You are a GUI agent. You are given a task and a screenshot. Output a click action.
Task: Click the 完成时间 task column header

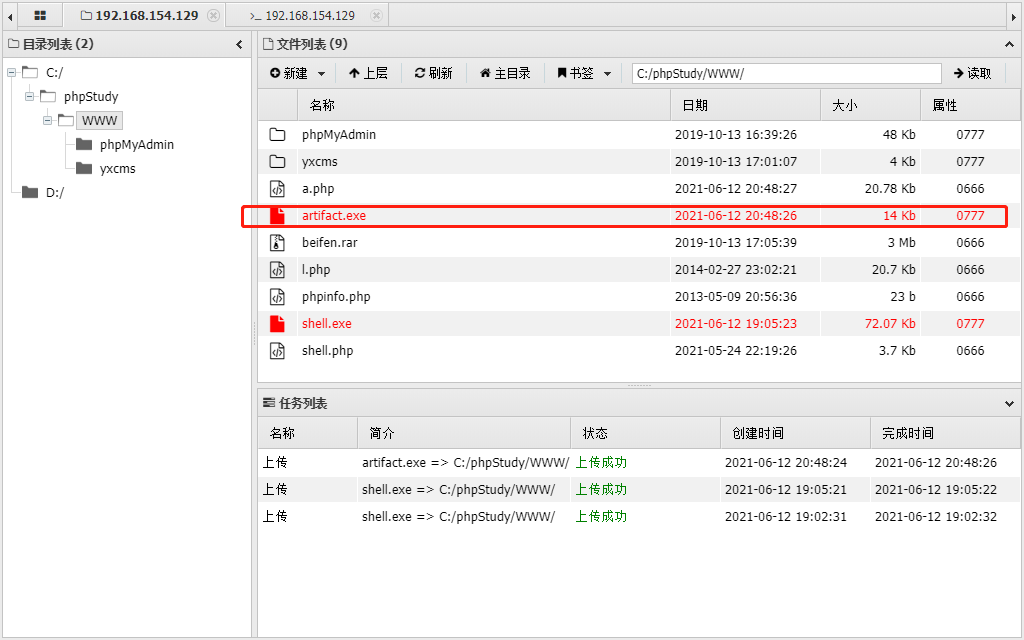(x=945, y=433)
